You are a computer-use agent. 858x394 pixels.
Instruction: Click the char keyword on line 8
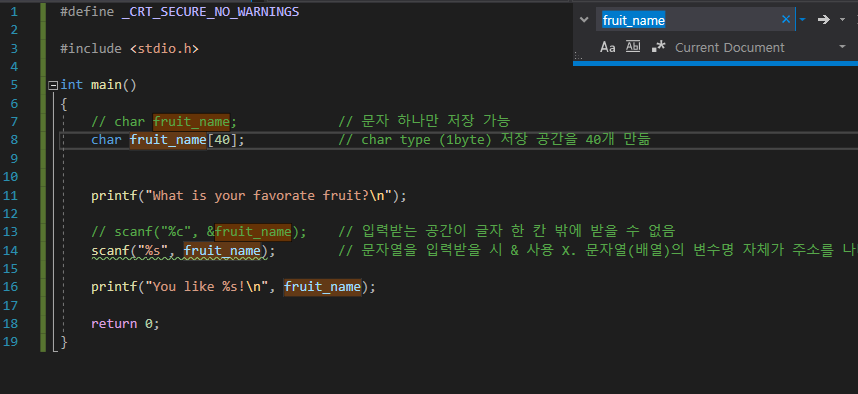click(106, 140)
